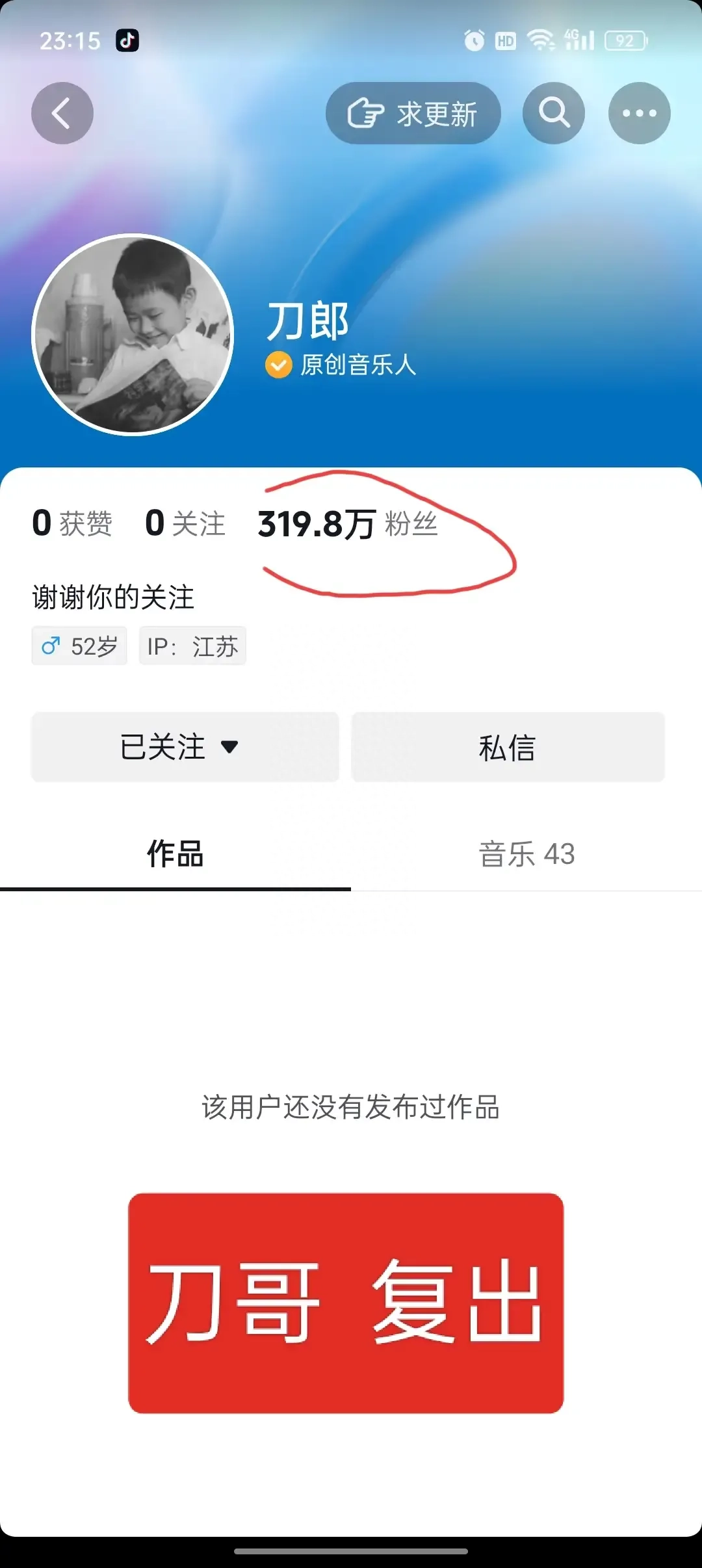Tap the back arrow icon
Screen dimensions: 702x1568
click(x=62, y=113)
